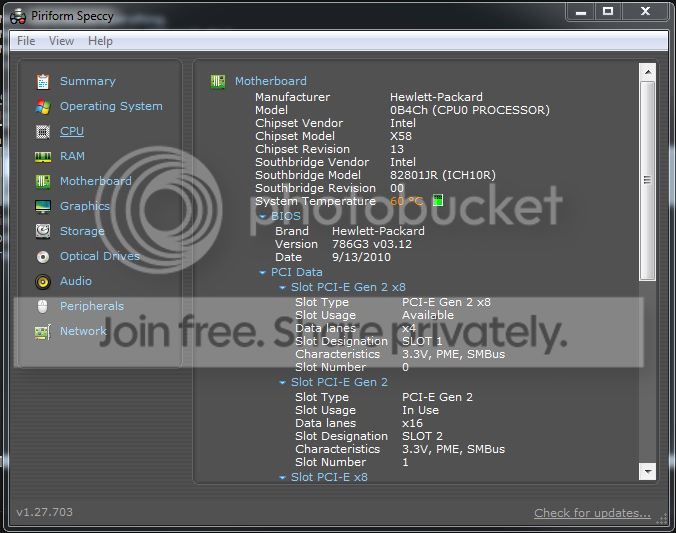
Task: Select the Motherboard sidebar link
Action: [x=96, y=181]
